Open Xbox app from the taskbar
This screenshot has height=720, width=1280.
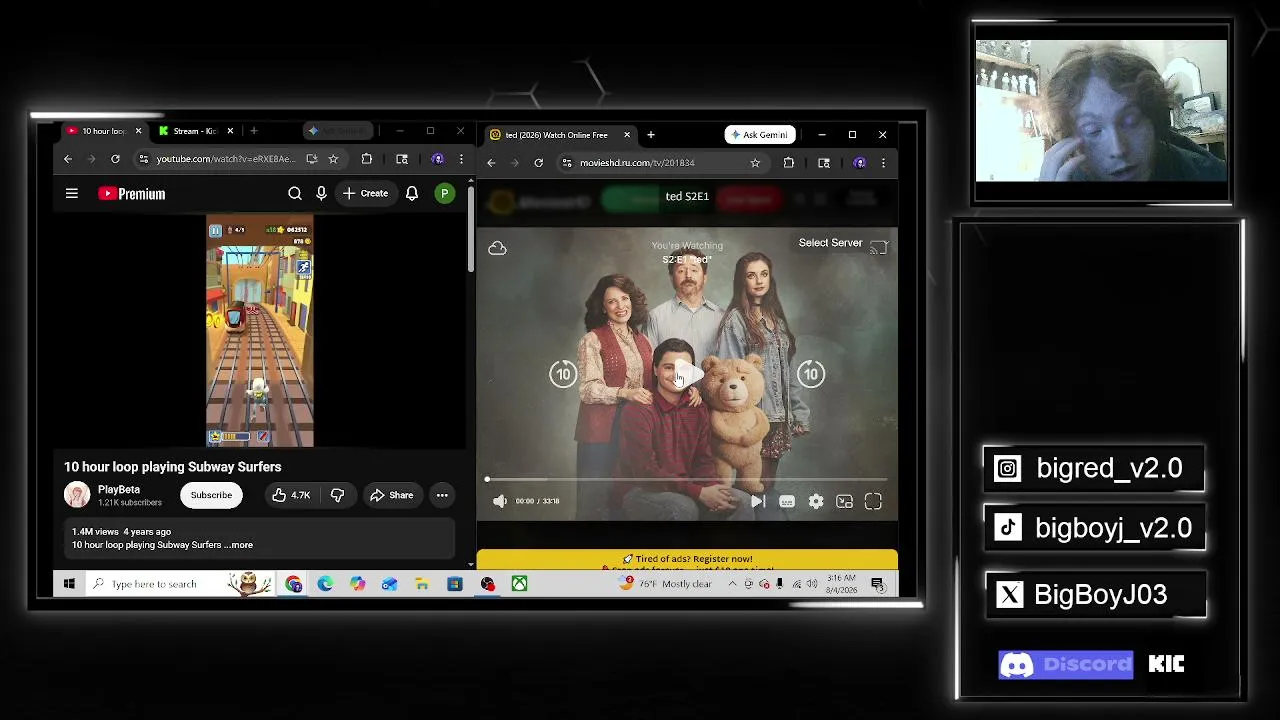tap(520, 584)
